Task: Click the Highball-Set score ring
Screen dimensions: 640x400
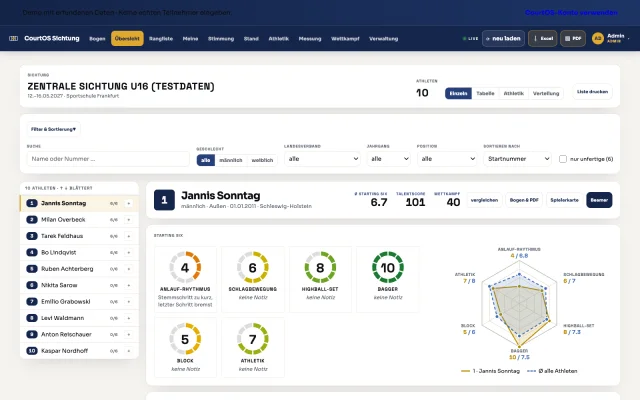Action: [320, 268]
